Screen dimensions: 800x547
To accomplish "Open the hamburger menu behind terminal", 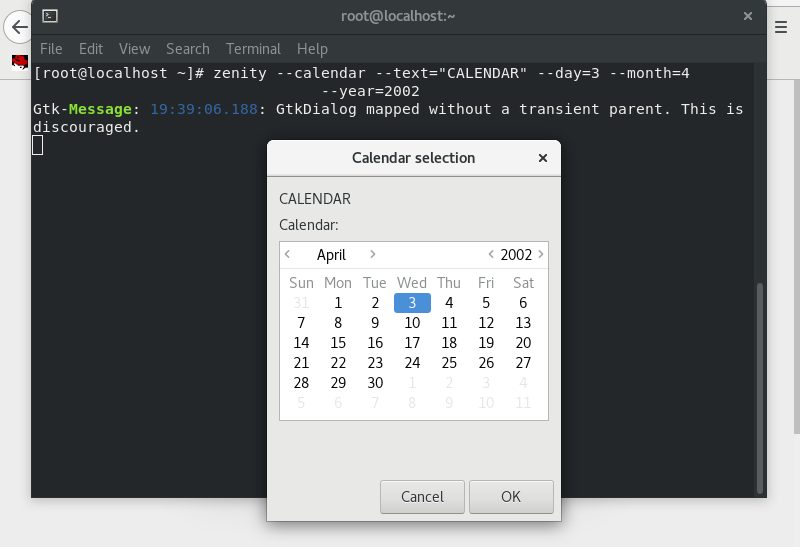I will click(x=781, y=27).
